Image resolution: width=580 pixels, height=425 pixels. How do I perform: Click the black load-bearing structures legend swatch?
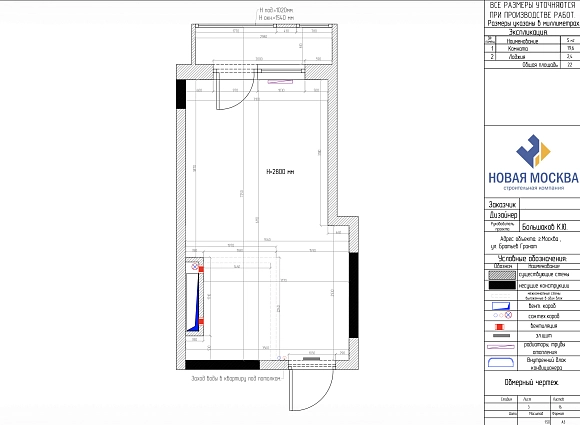click(x=502, y=285)
